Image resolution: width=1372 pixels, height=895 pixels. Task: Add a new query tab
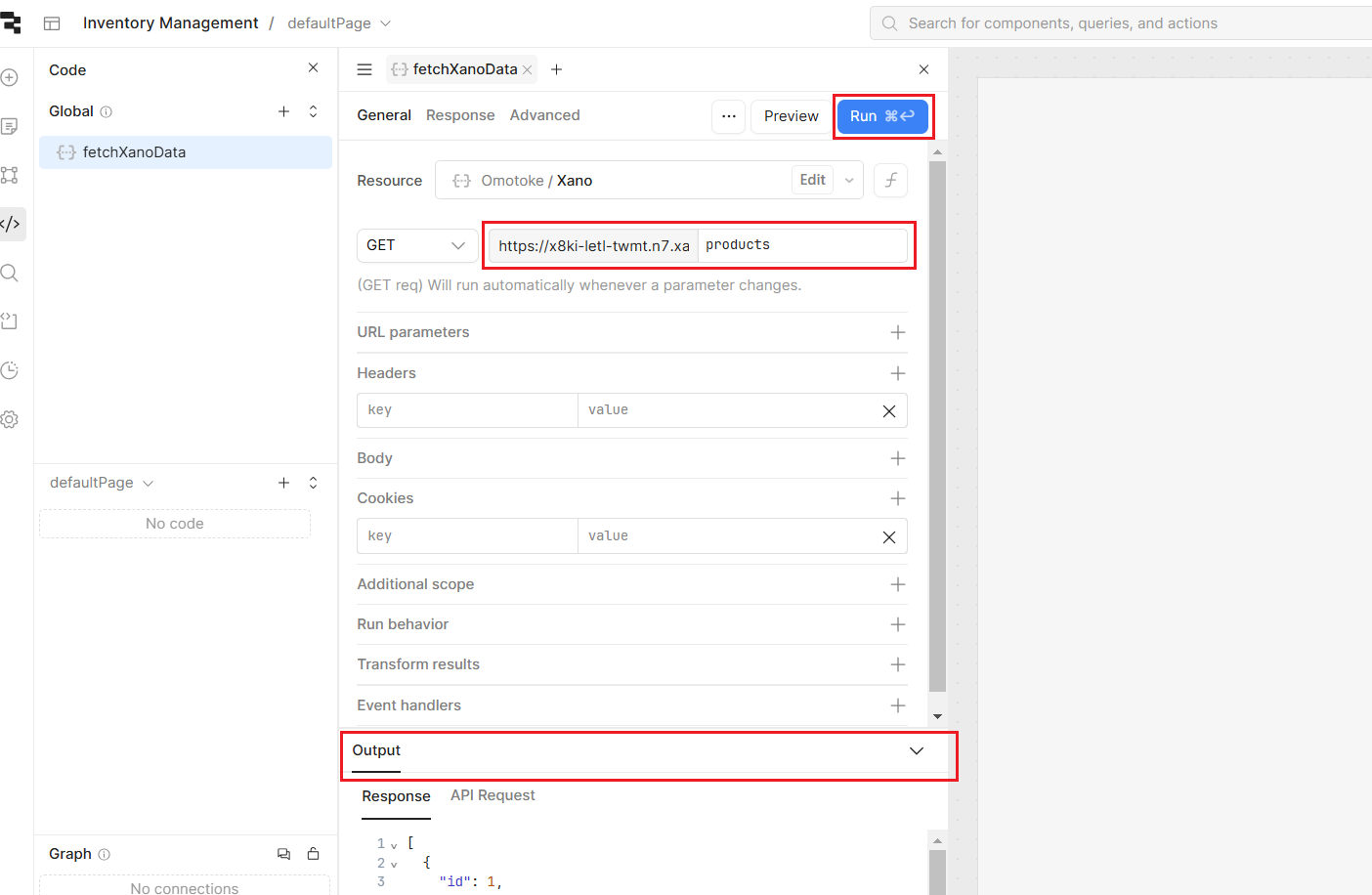[x=556, y=69]
